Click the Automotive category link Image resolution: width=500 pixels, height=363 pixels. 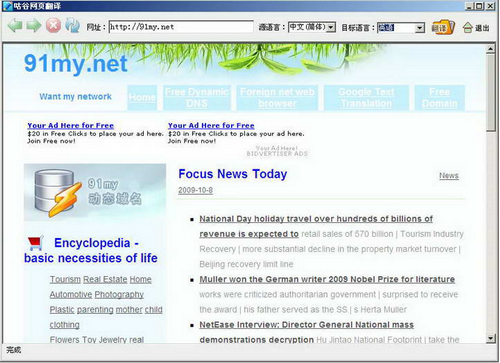point(71,295)
